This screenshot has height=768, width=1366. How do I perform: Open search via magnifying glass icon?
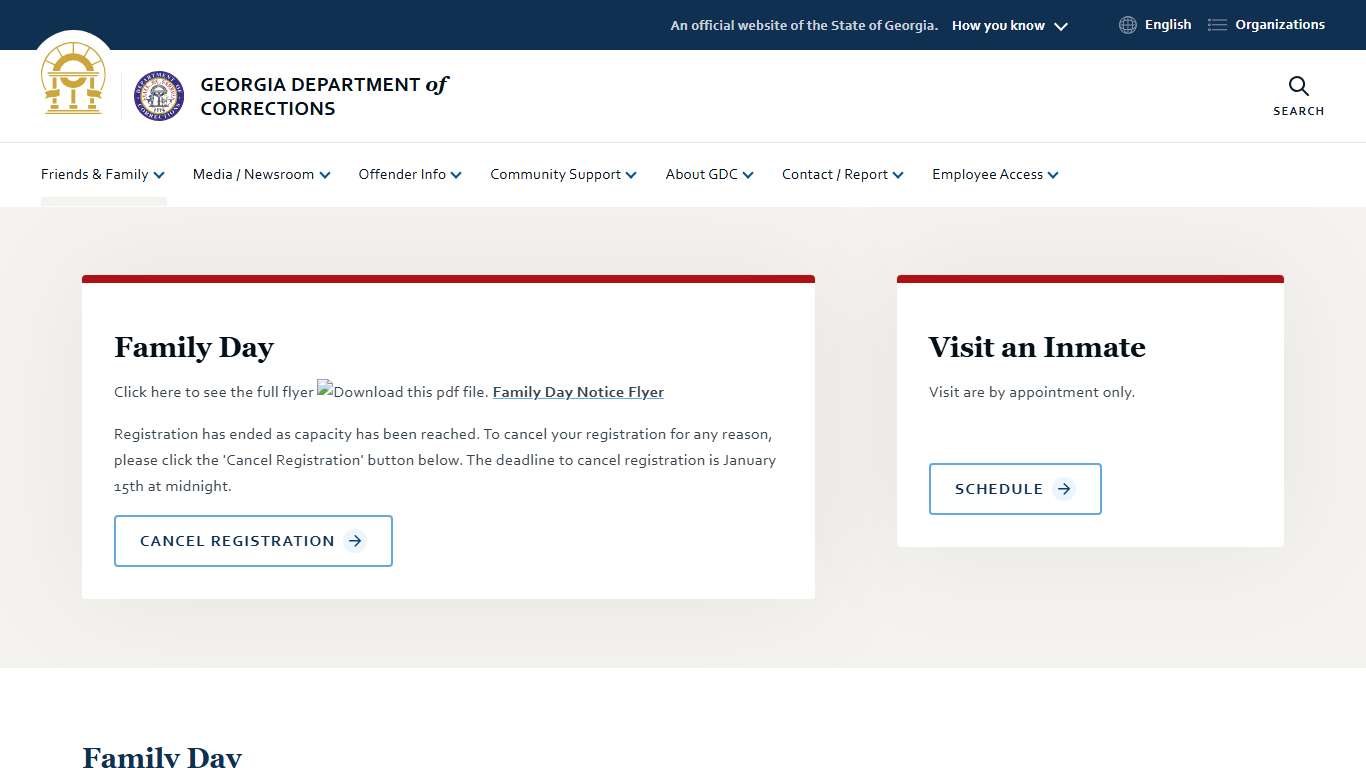1298,86
